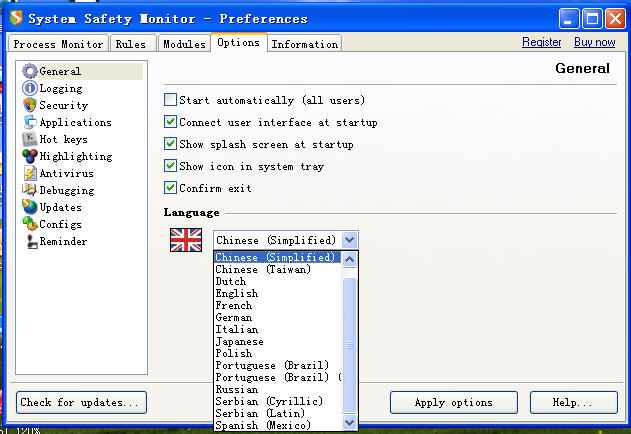Image resolution: width=631 pixels, height=434 pixels.
Task: Select the Options tab
Action: coord(238,42)
